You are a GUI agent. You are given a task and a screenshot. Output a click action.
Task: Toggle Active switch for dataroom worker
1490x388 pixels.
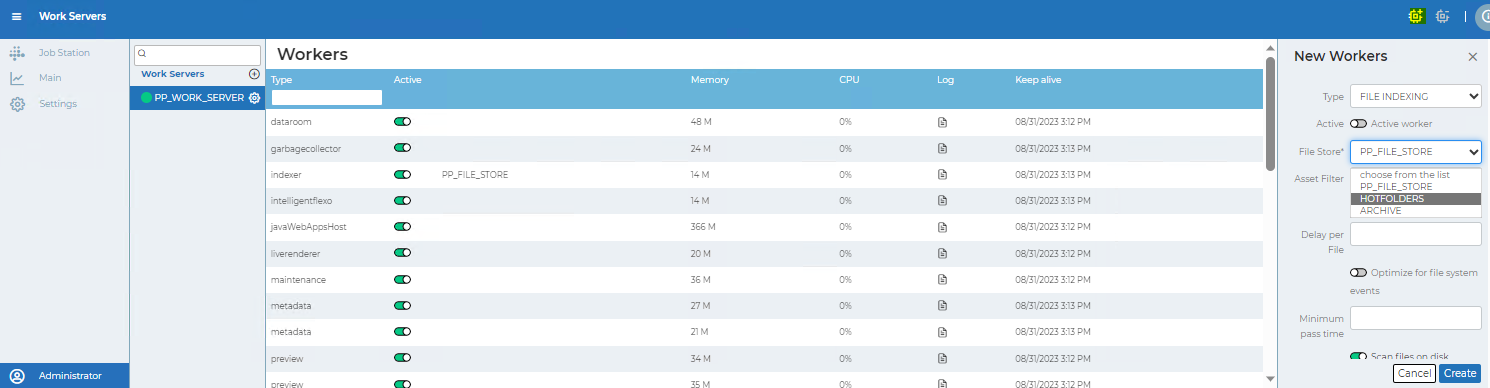tap(403, 122)
